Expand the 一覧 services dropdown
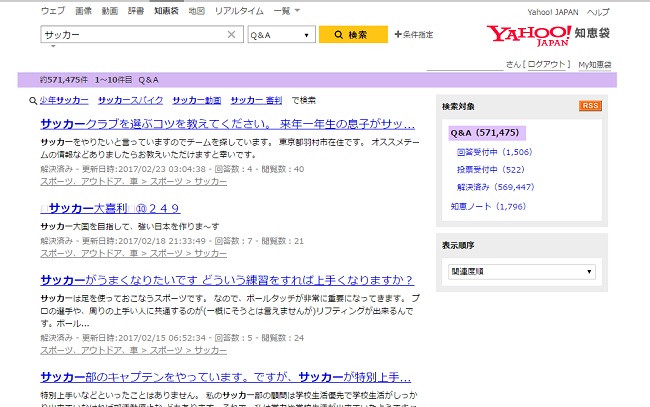 (286, 11)
